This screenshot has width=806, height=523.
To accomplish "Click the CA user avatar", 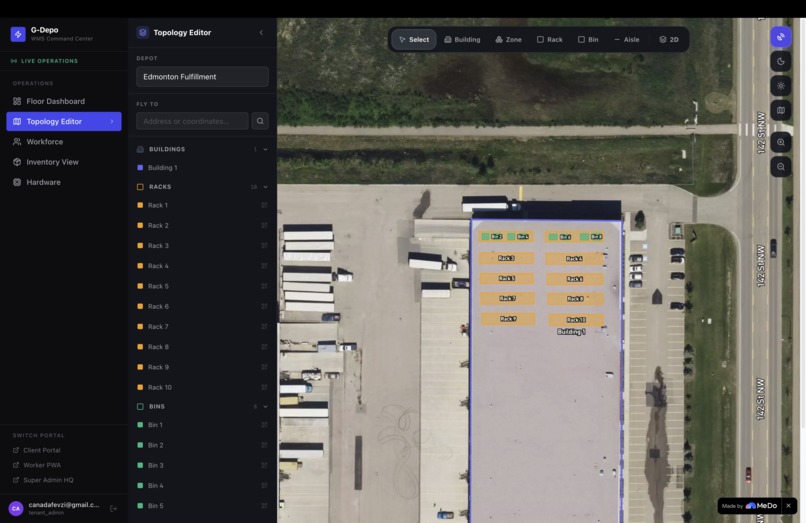I will (x=16, y=509).
